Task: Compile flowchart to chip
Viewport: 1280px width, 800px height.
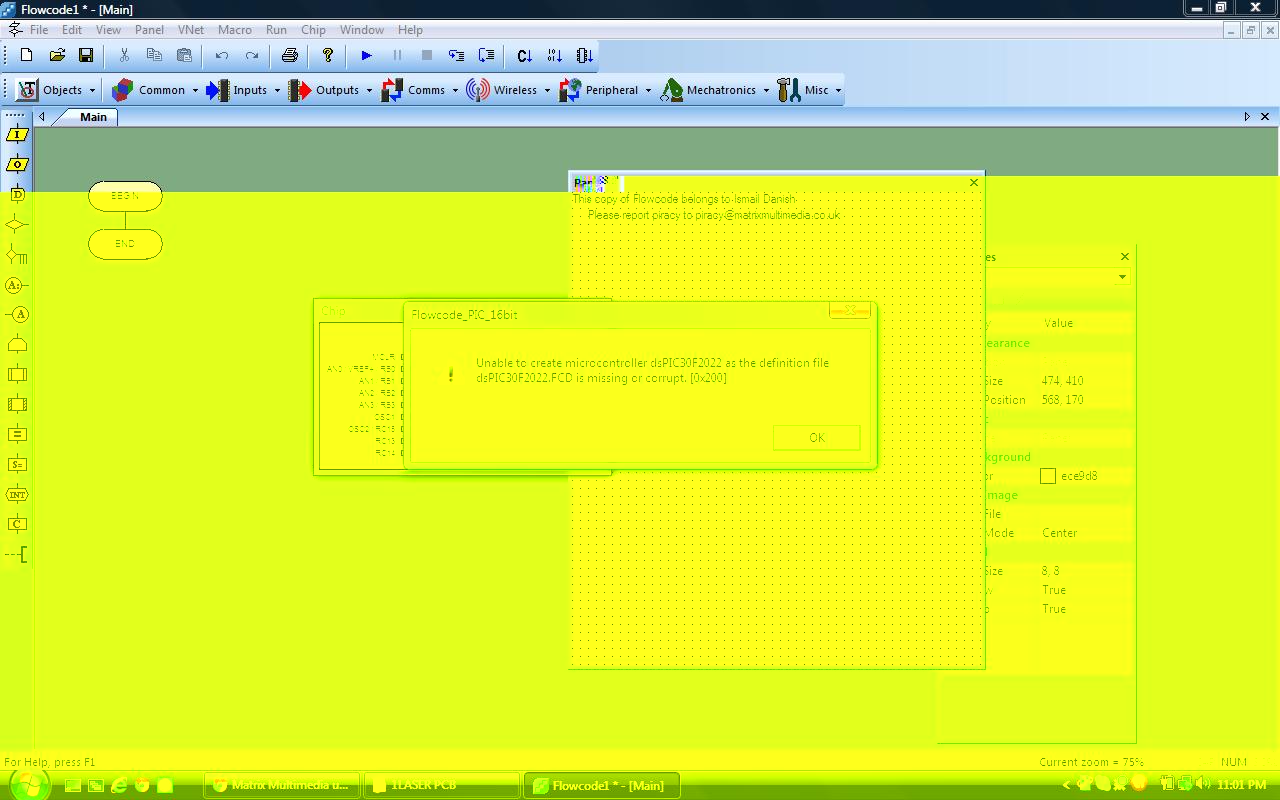Action: tap(585, 55)
